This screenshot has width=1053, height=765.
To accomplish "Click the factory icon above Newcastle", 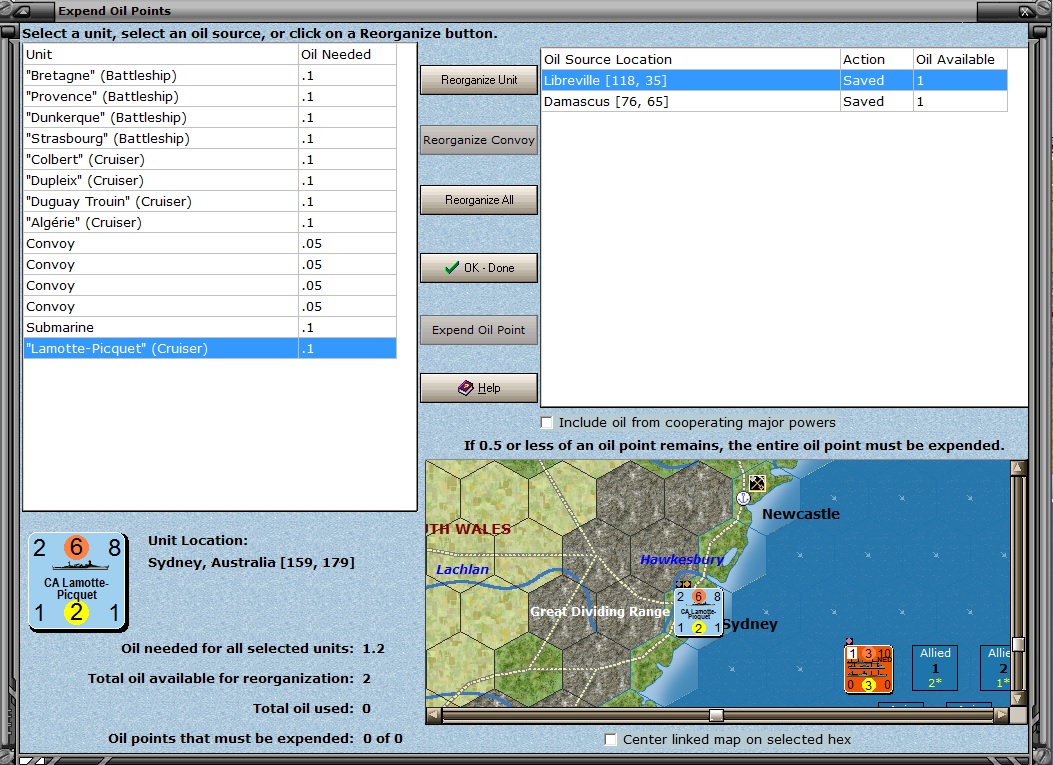I will click(757, 483).
